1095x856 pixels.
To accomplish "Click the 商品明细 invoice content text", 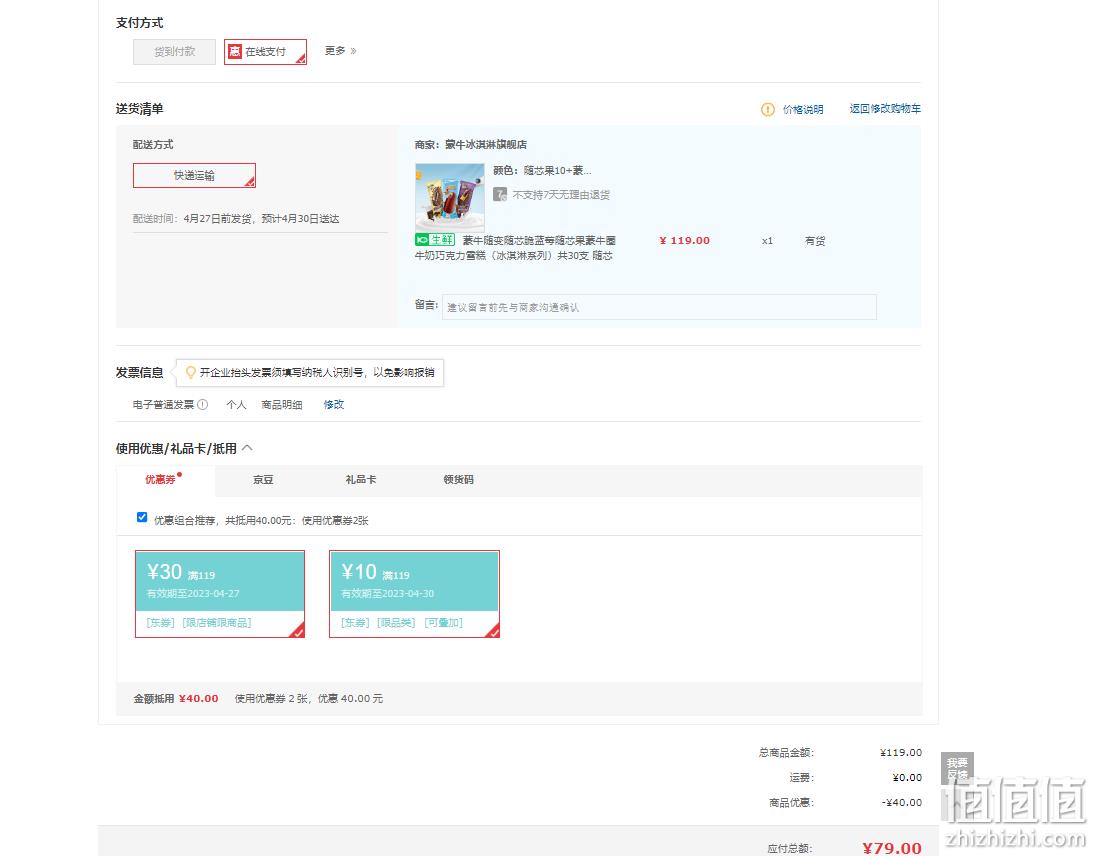I will tap(281, 404).
